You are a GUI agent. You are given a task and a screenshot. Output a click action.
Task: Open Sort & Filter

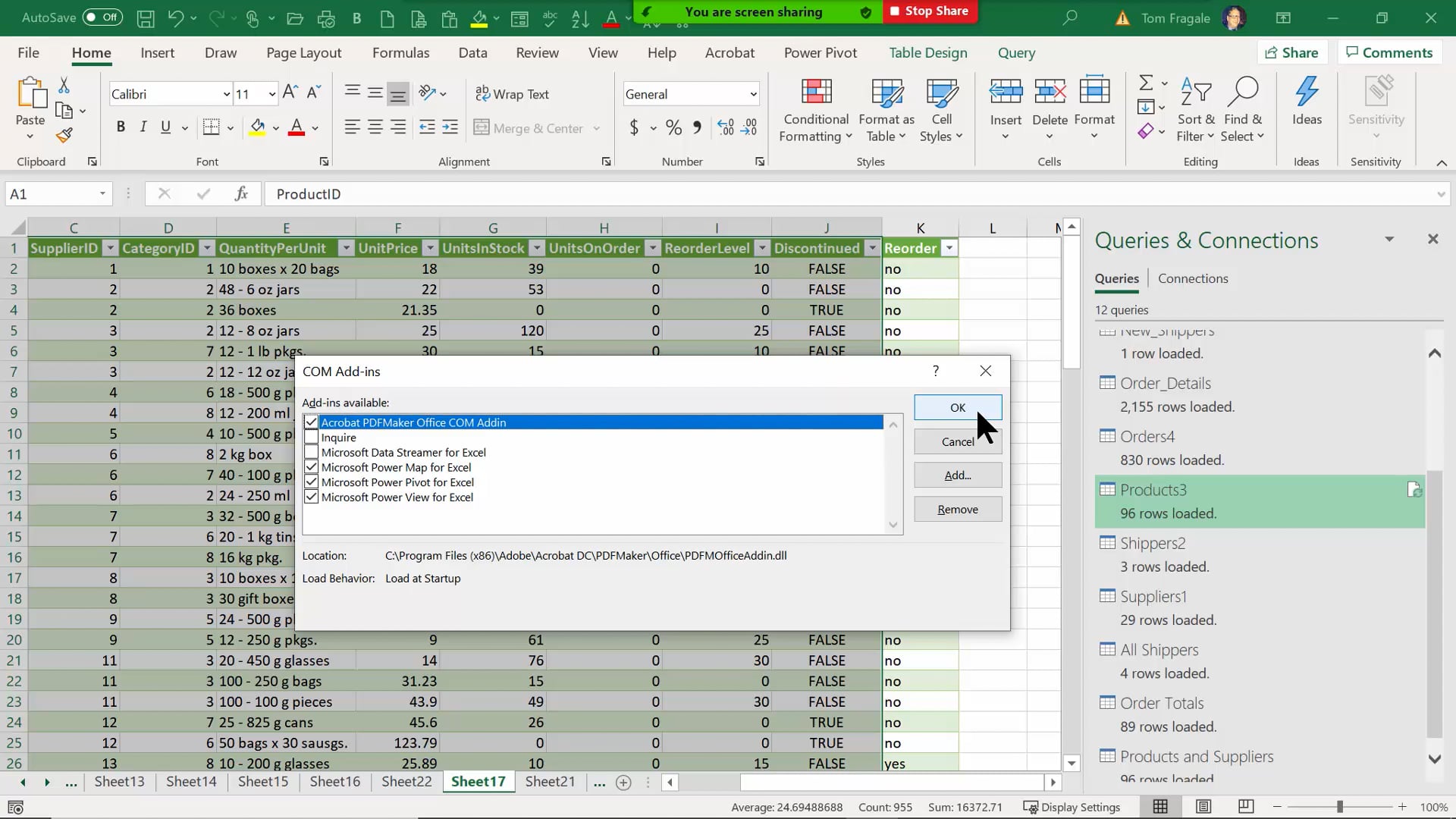point(1194,108)
